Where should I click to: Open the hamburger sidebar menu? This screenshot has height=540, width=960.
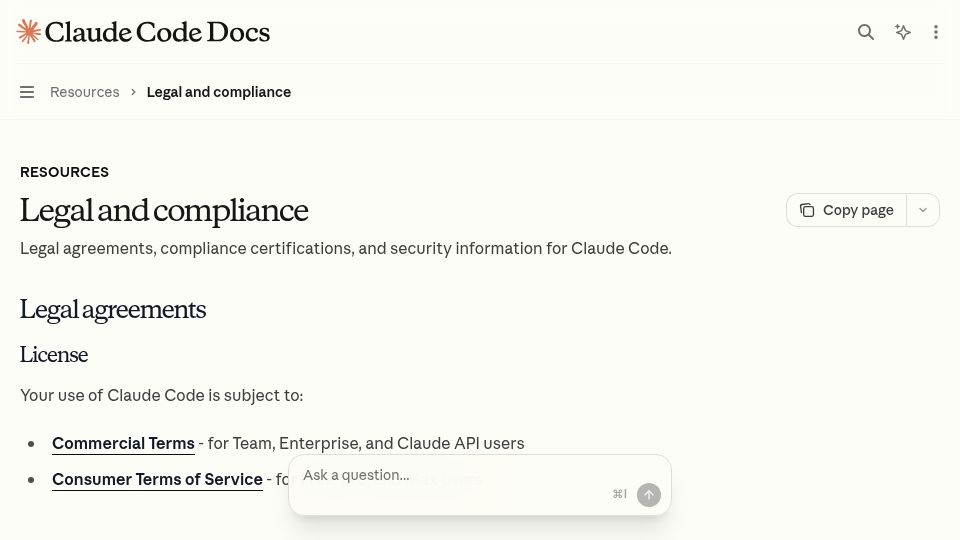[27, 92]
